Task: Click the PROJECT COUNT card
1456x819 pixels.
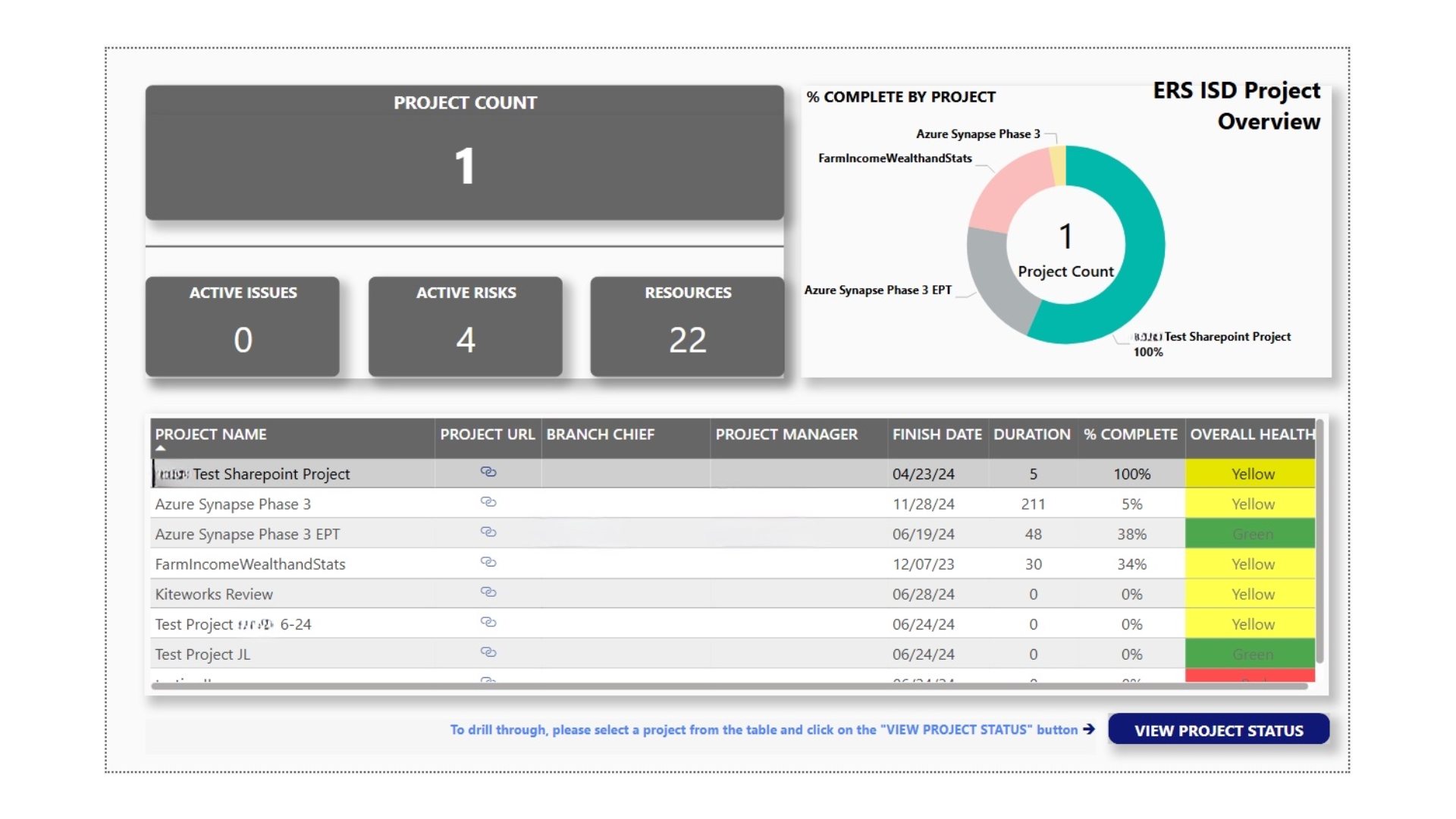Action: pos(464,152)
